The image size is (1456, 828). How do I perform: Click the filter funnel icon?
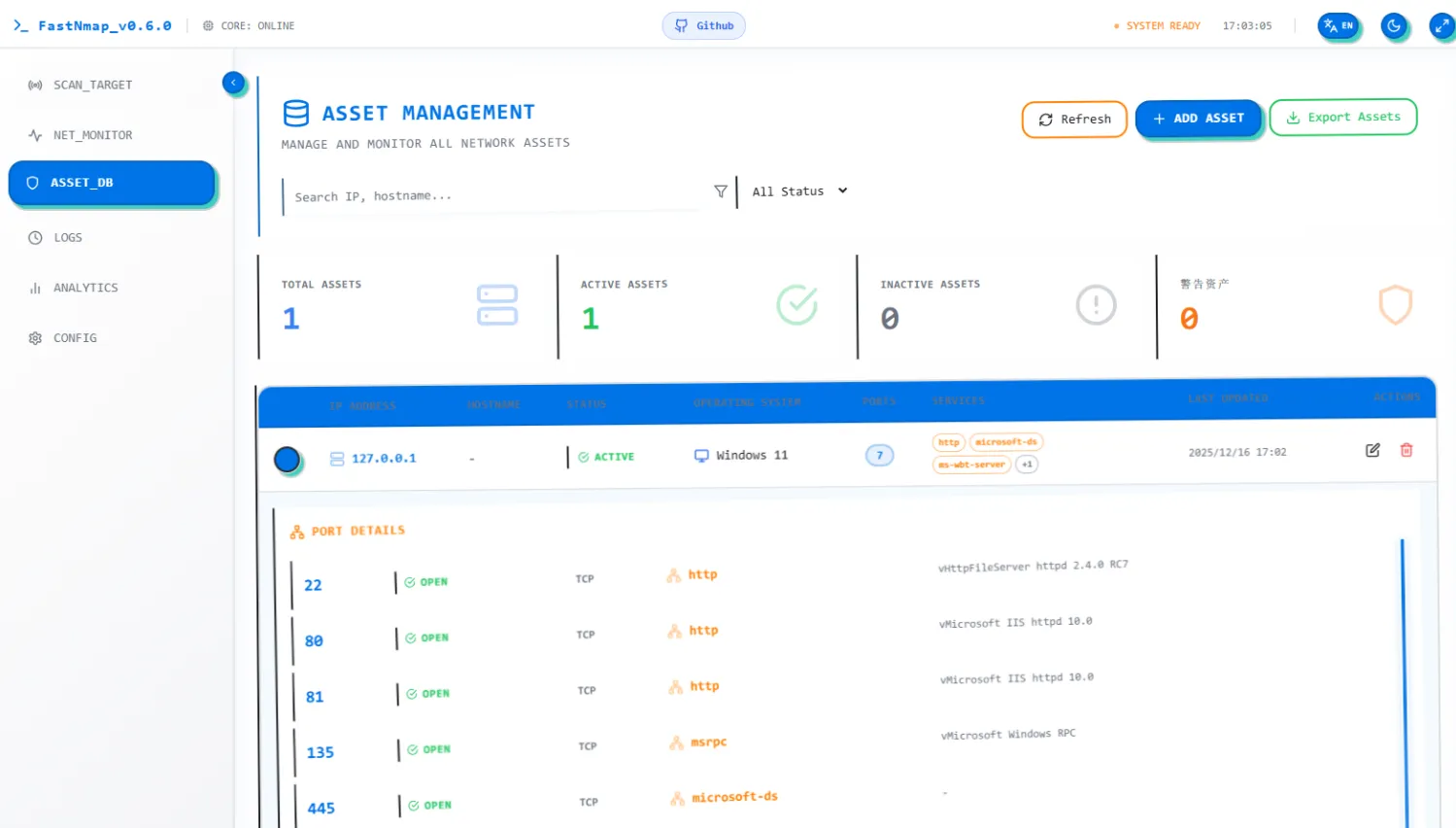tap(721, 191)
